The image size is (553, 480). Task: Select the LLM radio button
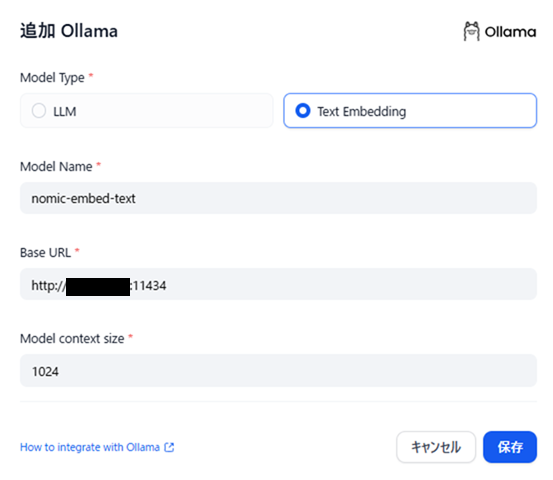pyautogui.click(x=39, y=111)
